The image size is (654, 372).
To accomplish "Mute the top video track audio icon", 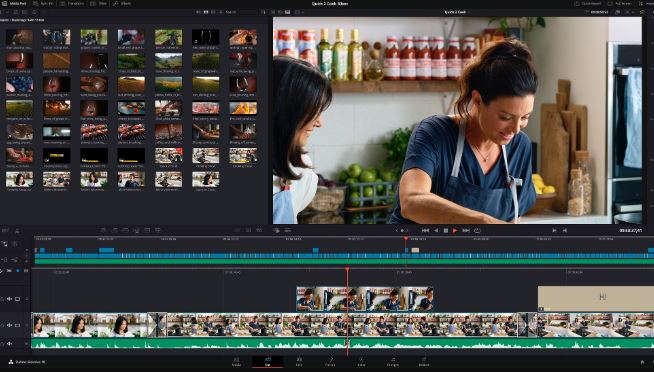I will click(x=9, y=299).
